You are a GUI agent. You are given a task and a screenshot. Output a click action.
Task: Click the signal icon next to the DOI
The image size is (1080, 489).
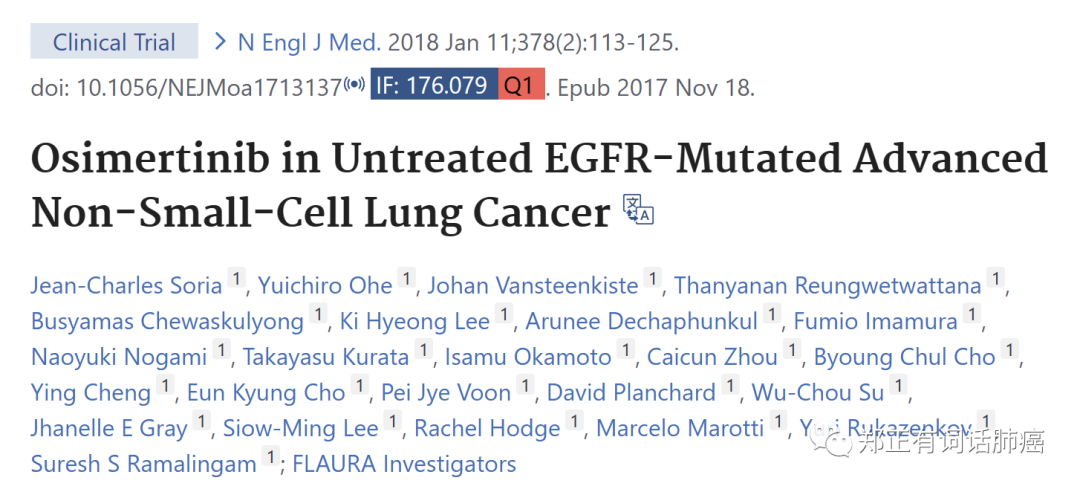(354, 86)
